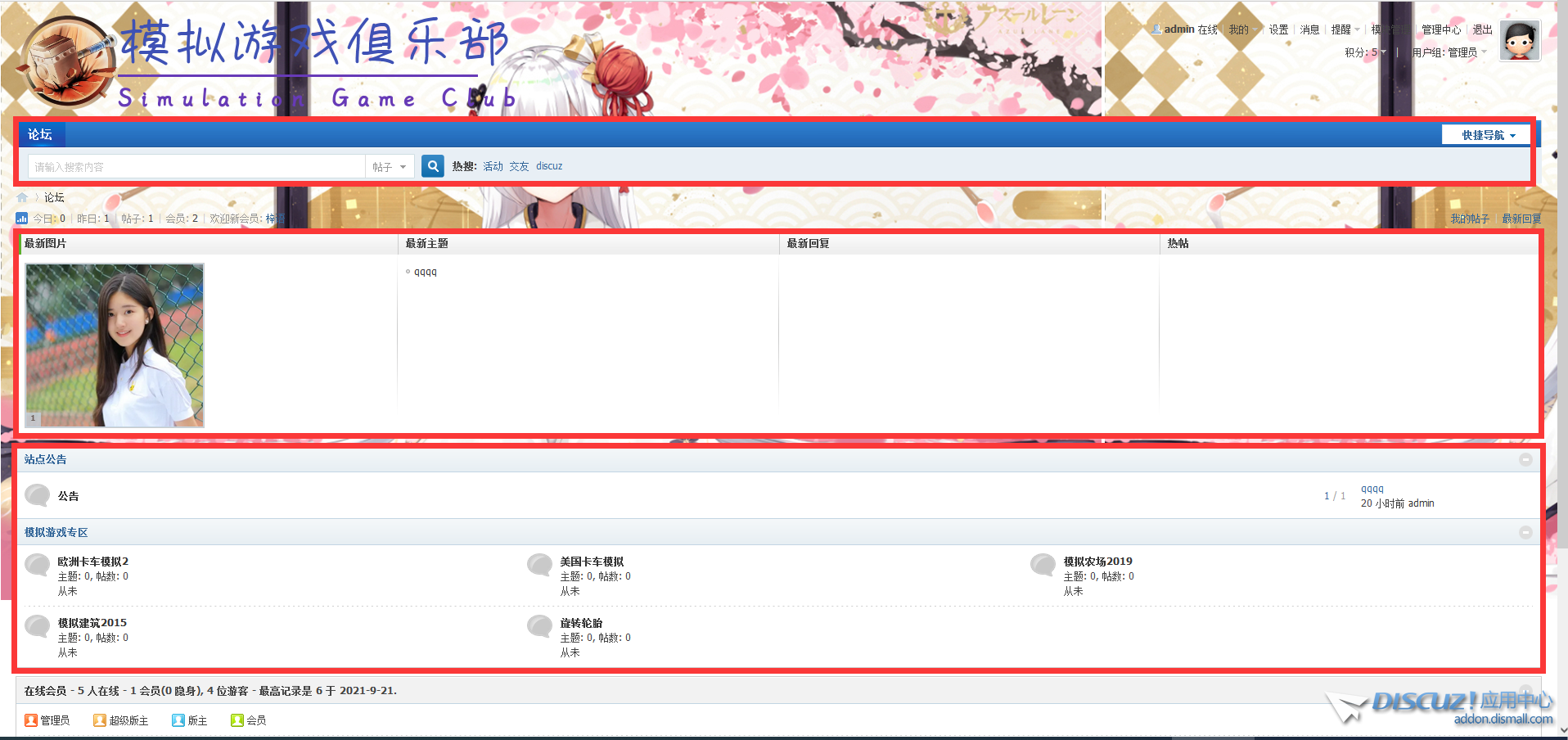Click the 欧洲卡车模拟2 forum bubble icon
This screenshot has height=740, width=1568.
(37, 565)
